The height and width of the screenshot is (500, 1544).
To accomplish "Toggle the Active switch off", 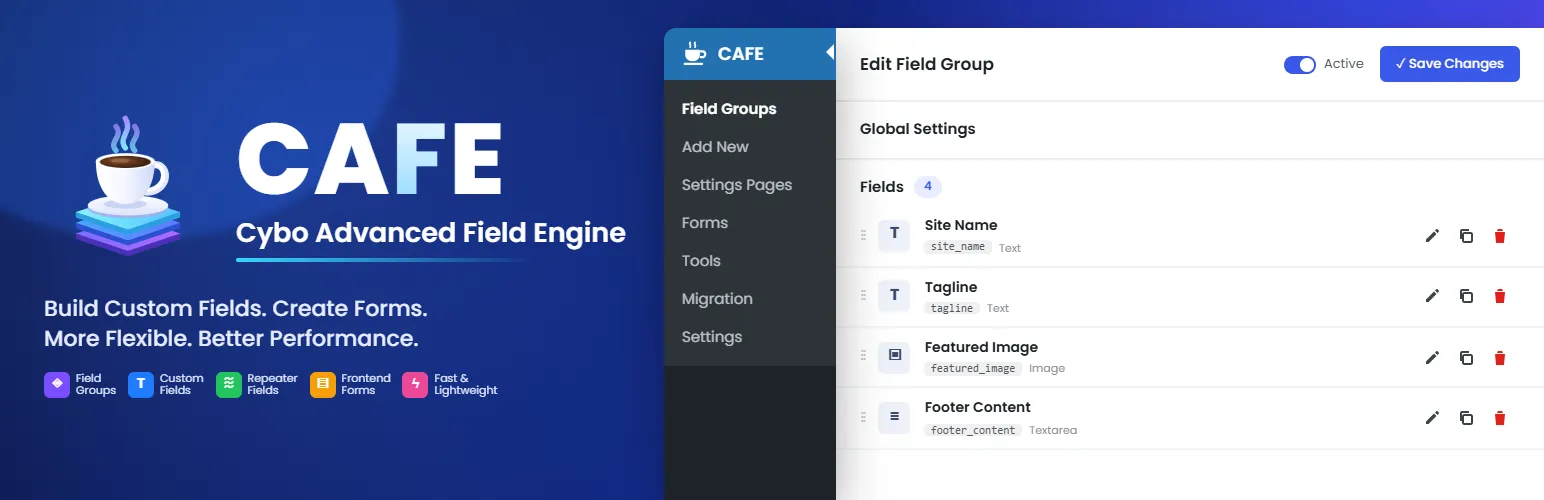I will (1300, 65).
